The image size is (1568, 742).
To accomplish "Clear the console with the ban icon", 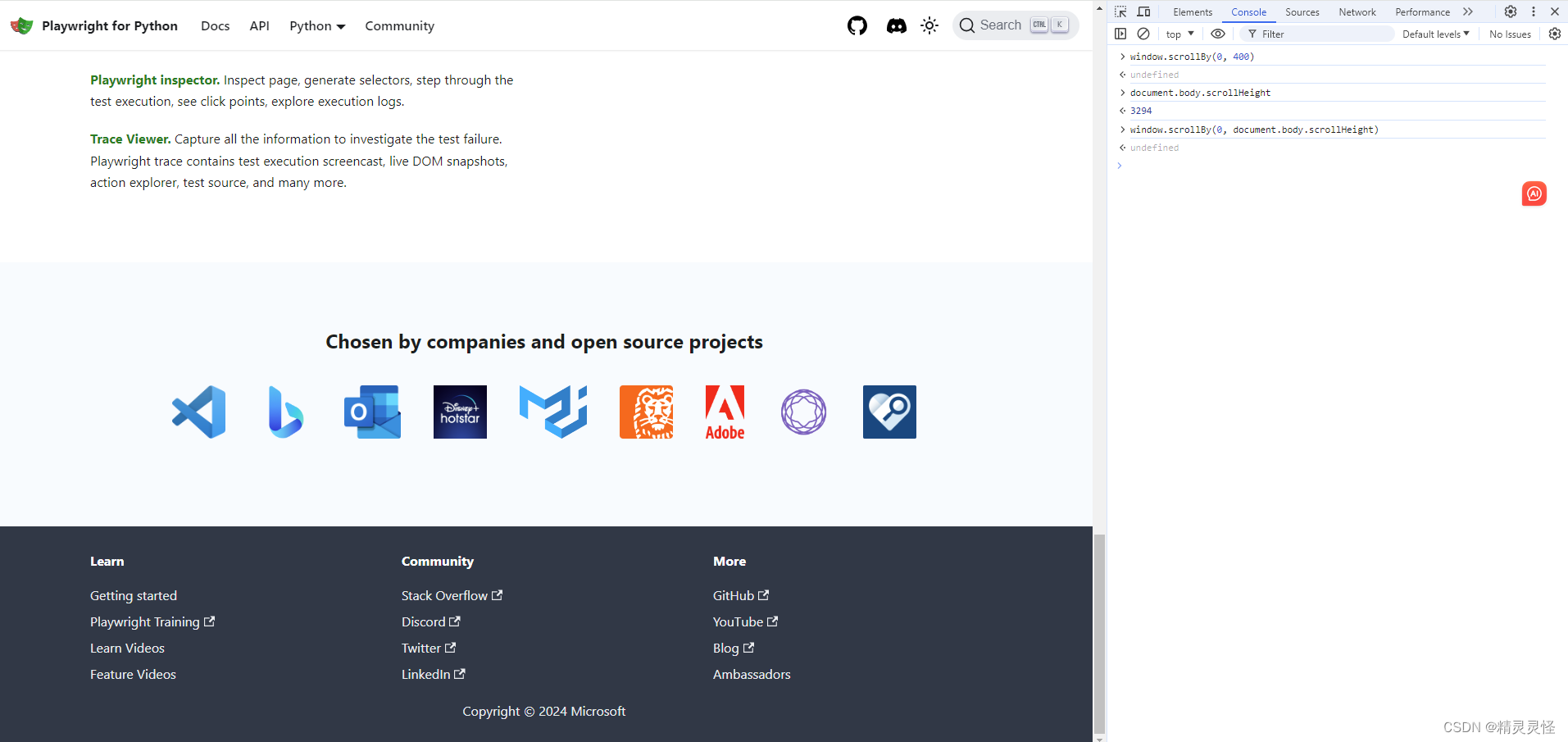I will coord(1143,34).
